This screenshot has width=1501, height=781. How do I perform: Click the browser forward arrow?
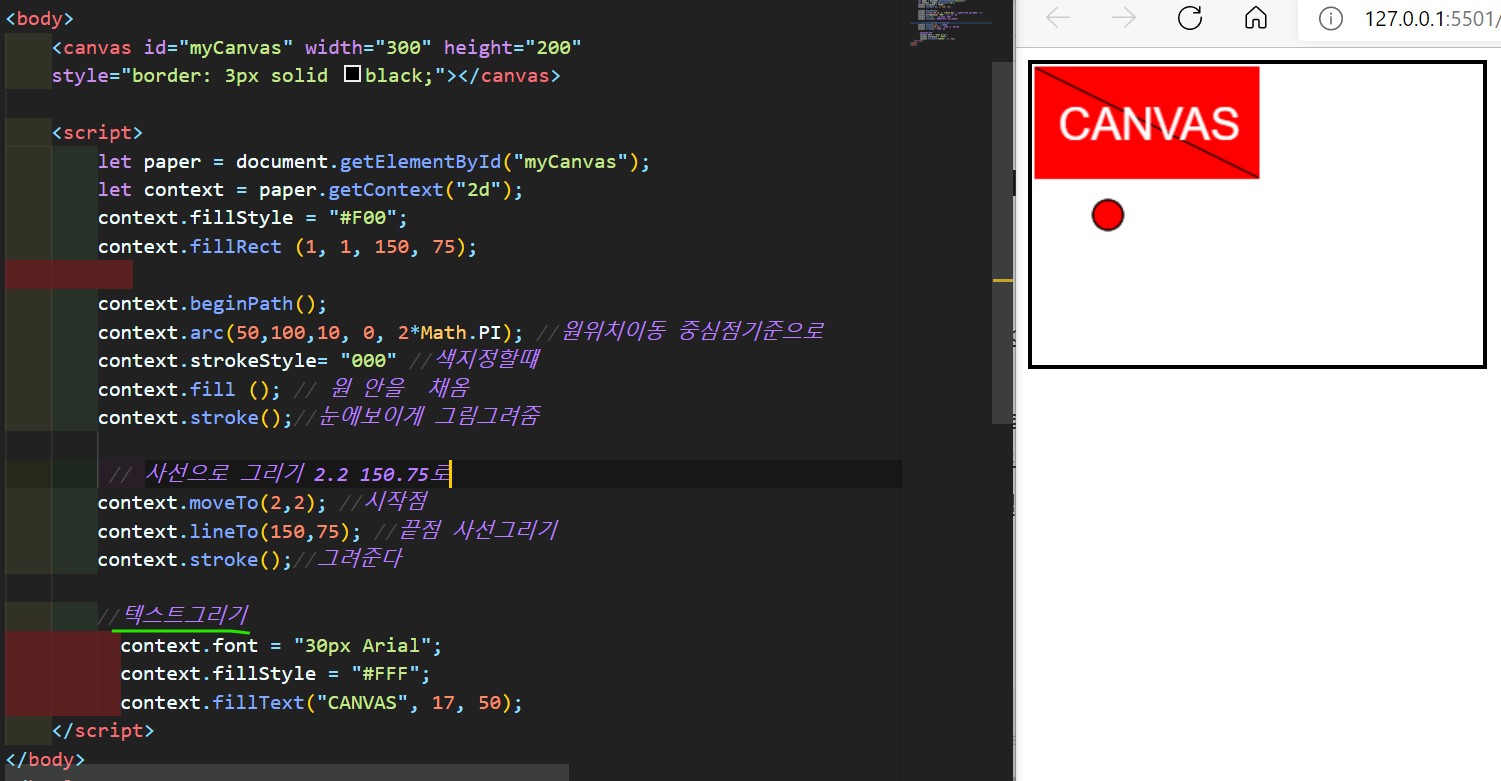tap(1124, 18)
